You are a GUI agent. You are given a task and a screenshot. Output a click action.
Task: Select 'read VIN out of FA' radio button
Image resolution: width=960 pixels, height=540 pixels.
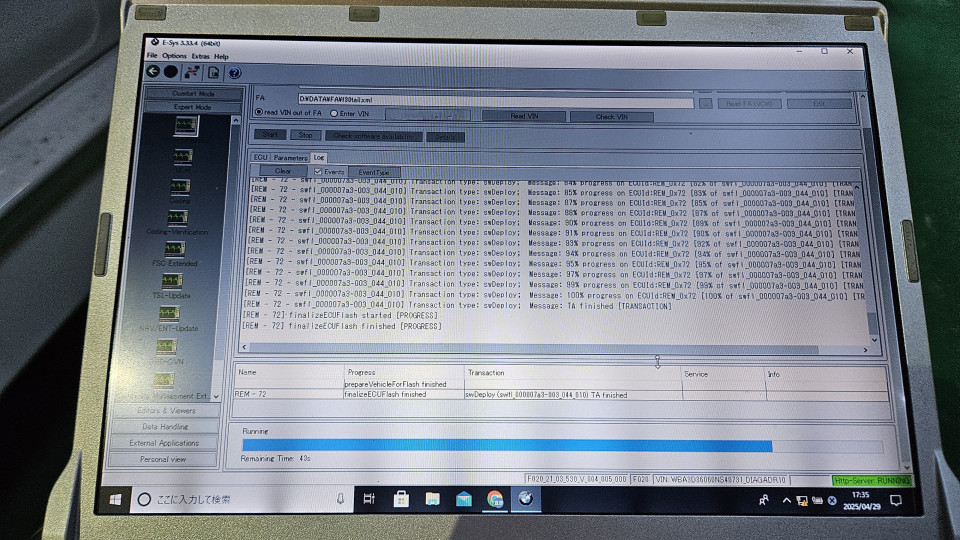point(259,112)
